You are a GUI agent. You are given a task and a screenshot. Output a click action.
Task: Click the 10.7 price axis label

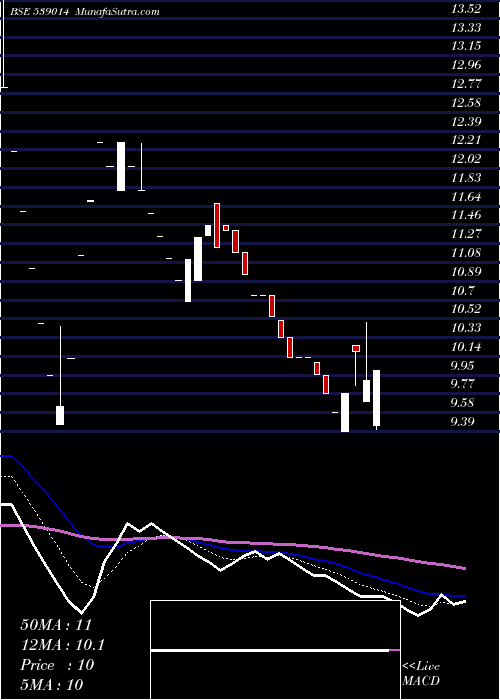coord(462,291)
